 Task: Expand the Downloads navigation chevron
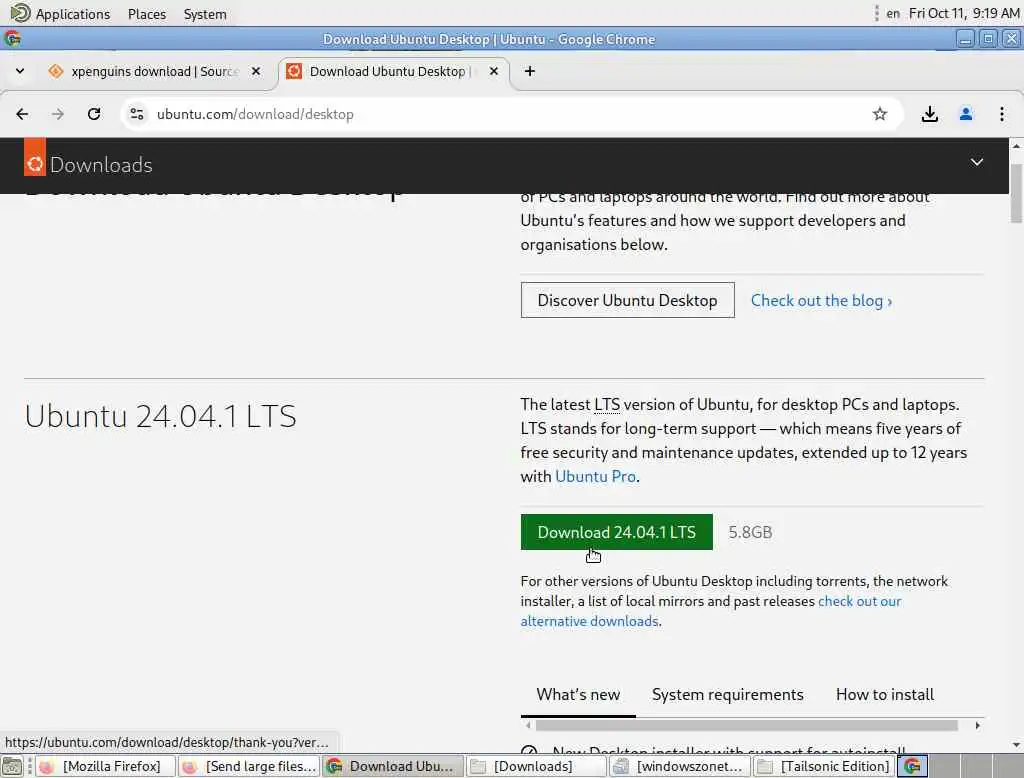click(x=976, y=162)
